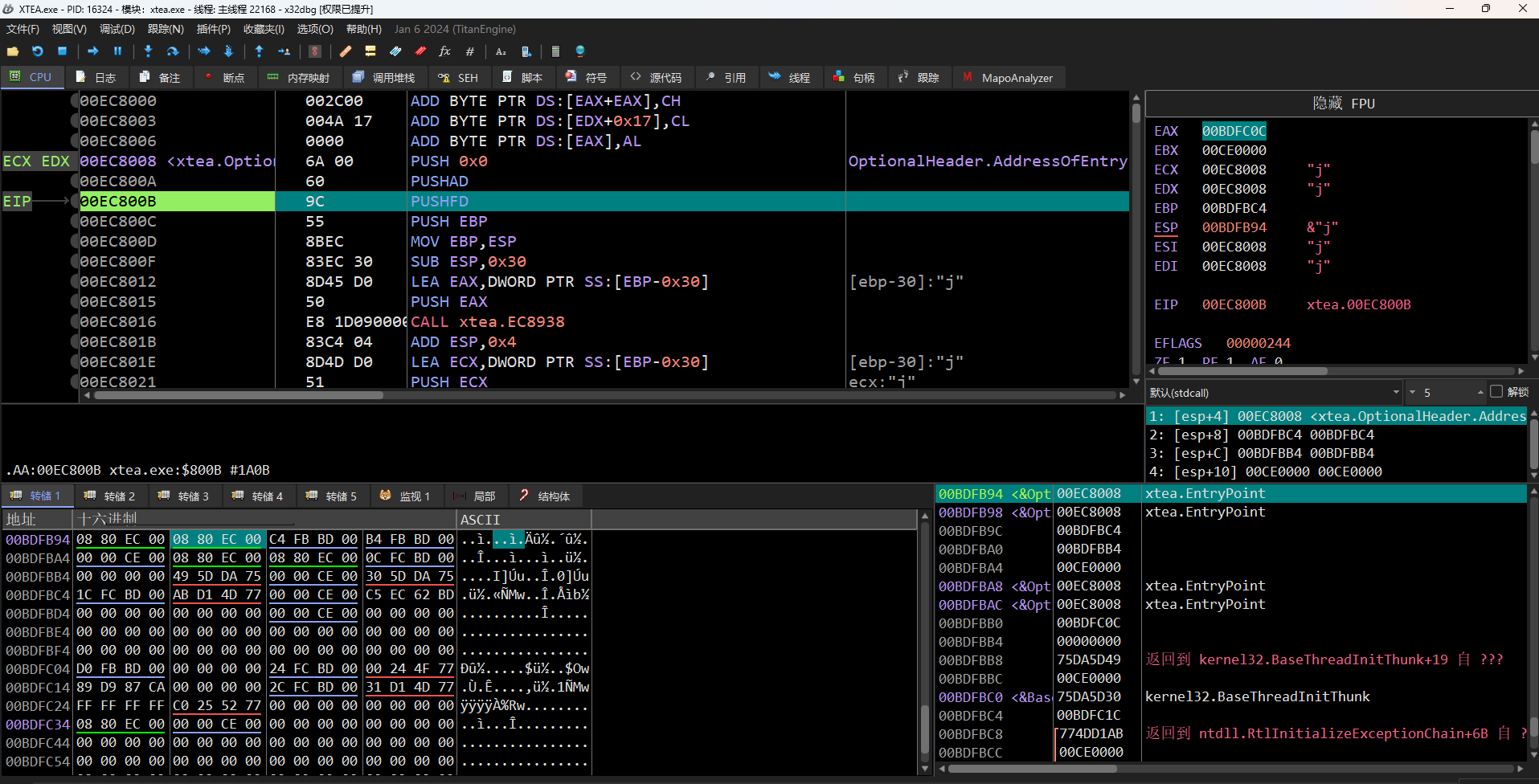
Task: Step into with the down-arrow icon
Action: click(148, 51)
